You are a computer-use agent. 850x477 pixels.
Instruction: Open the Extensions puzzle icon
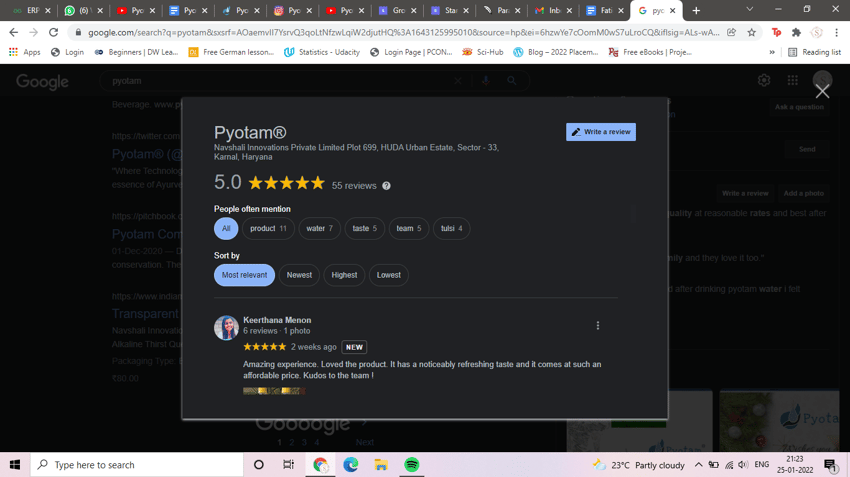pyautogui.click(x=796, y=33)
